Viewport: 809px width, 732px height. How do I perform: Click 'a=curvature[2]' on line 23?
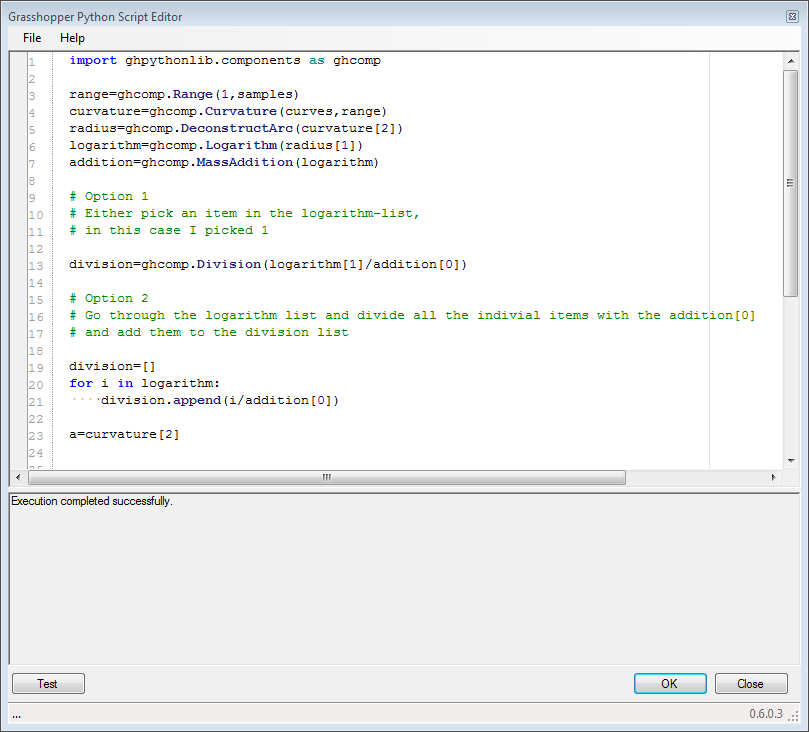[124, 435]
